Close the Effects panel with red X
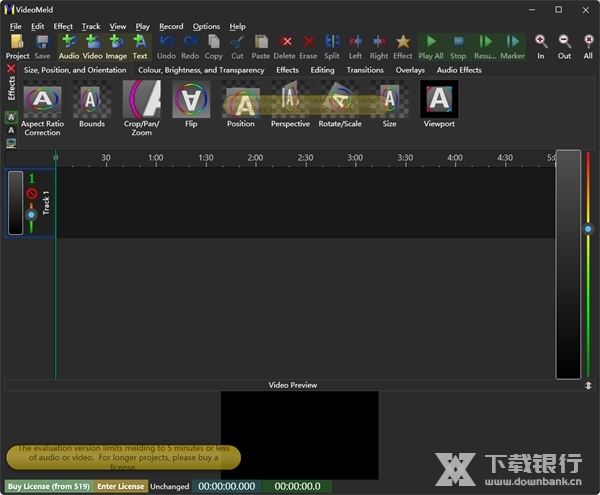600x495 pixels. tap(11, 69)
